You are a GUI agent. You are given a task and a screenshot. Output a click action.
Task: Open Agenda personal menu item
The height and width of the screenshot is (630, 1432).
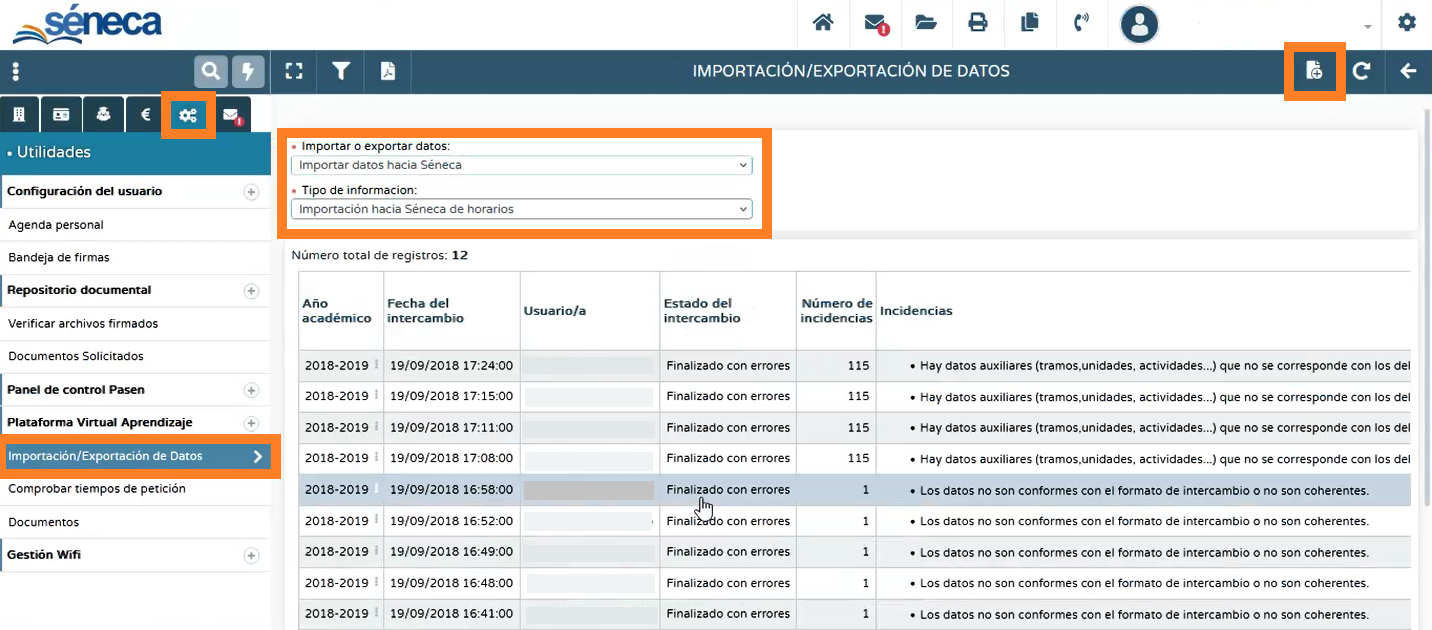[135, 225]
